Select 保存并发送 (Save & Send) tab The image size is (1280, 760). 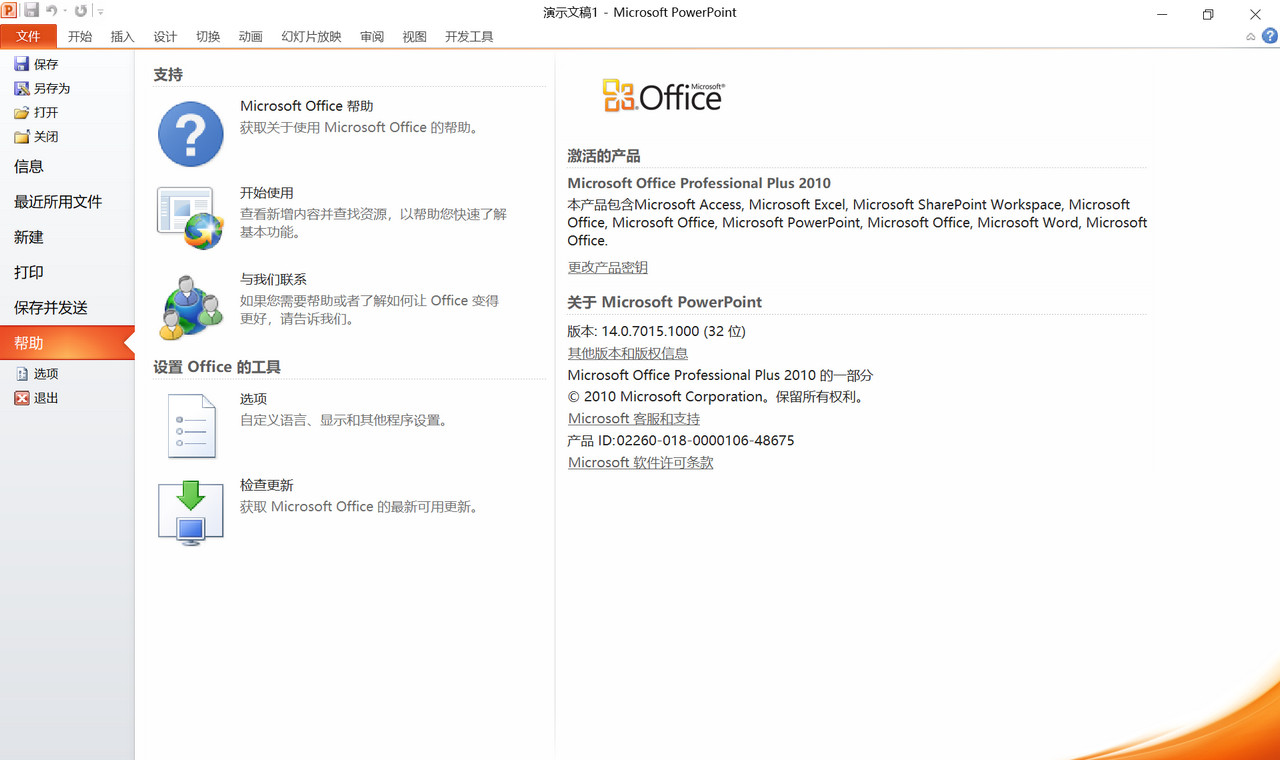67,308
